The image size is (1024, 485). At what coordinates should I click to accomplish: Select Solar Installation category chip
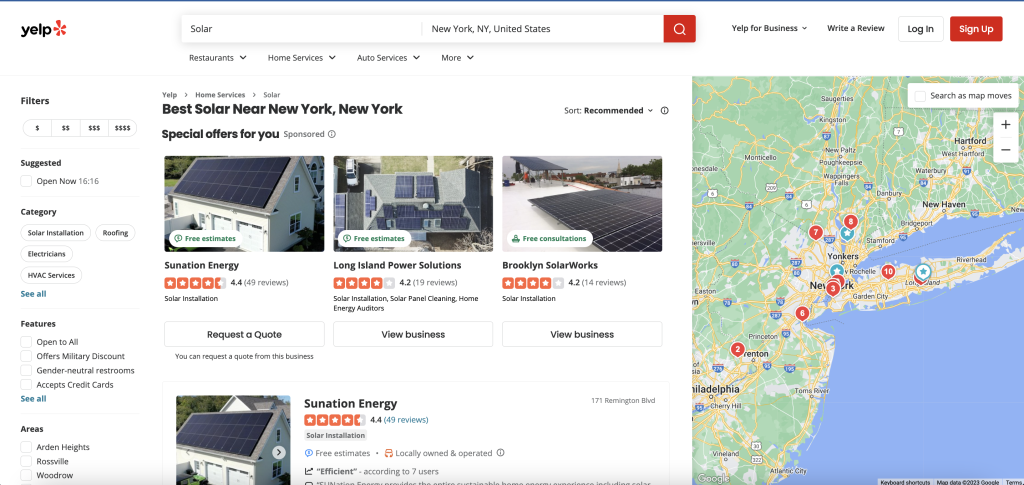pos(56,233)
